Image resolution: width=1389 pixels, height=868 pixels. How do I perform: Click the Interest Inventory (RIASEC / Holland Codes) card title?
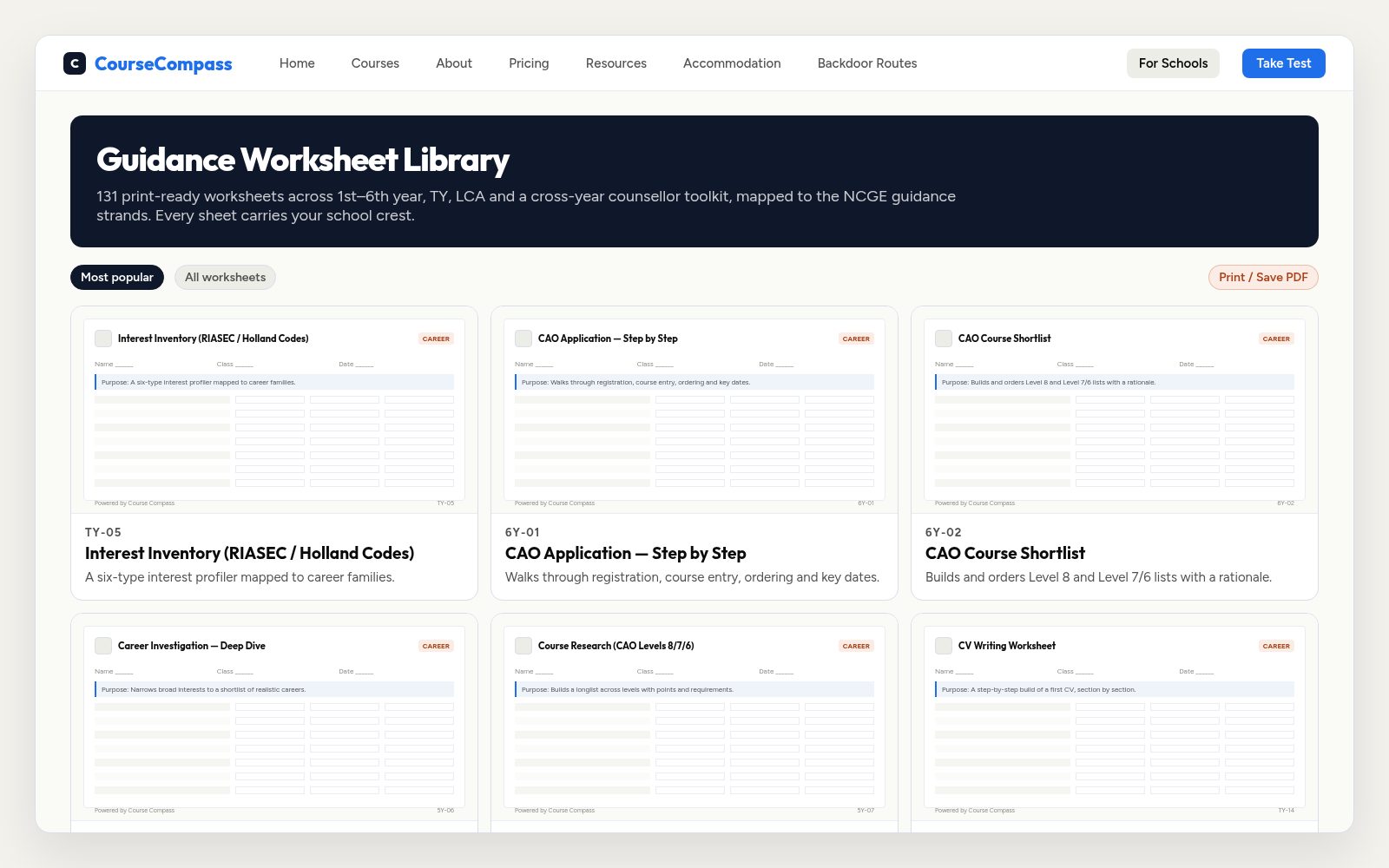coord(249,553)
